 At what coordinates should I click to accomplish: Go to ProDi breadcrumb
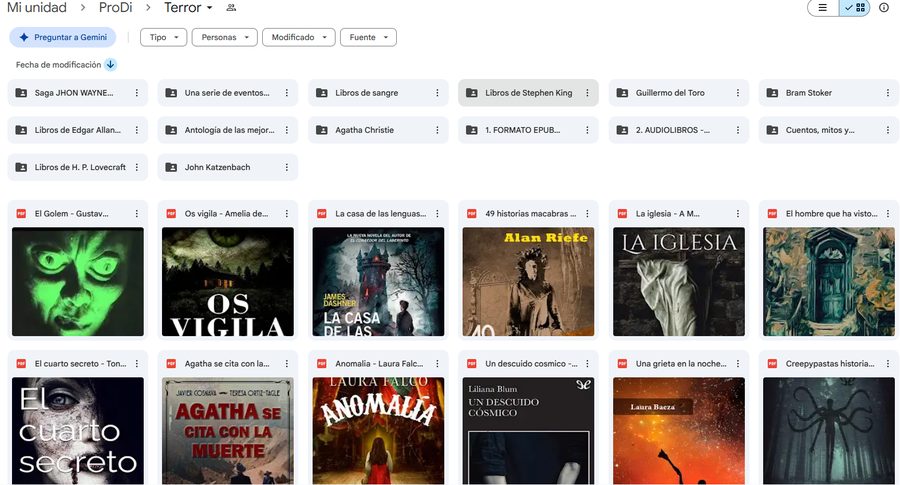pyautogui.click(x=115, y=7)
